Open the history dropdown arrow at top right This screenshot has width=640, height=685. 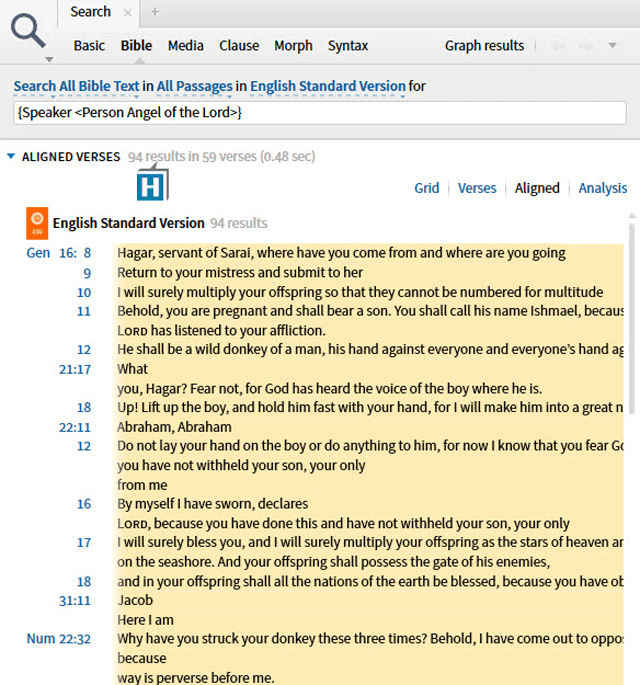point(613,46)
